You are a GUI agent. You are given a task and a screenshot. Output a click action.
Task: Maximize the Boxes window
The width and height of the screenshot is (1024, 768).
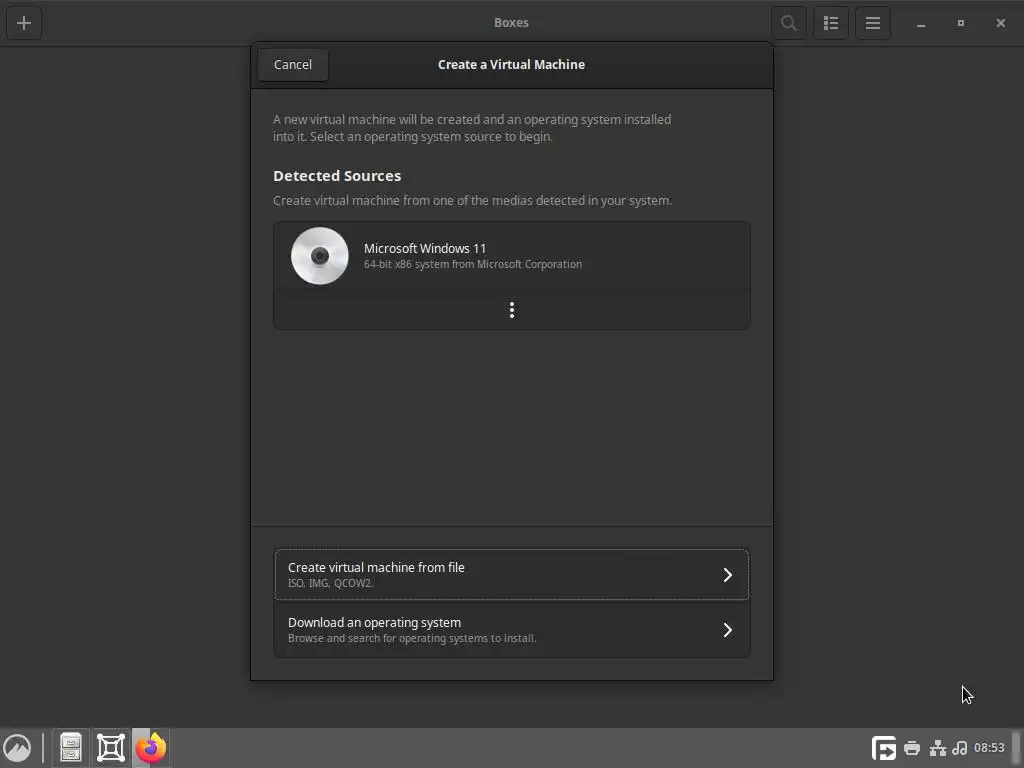[961, 23]
